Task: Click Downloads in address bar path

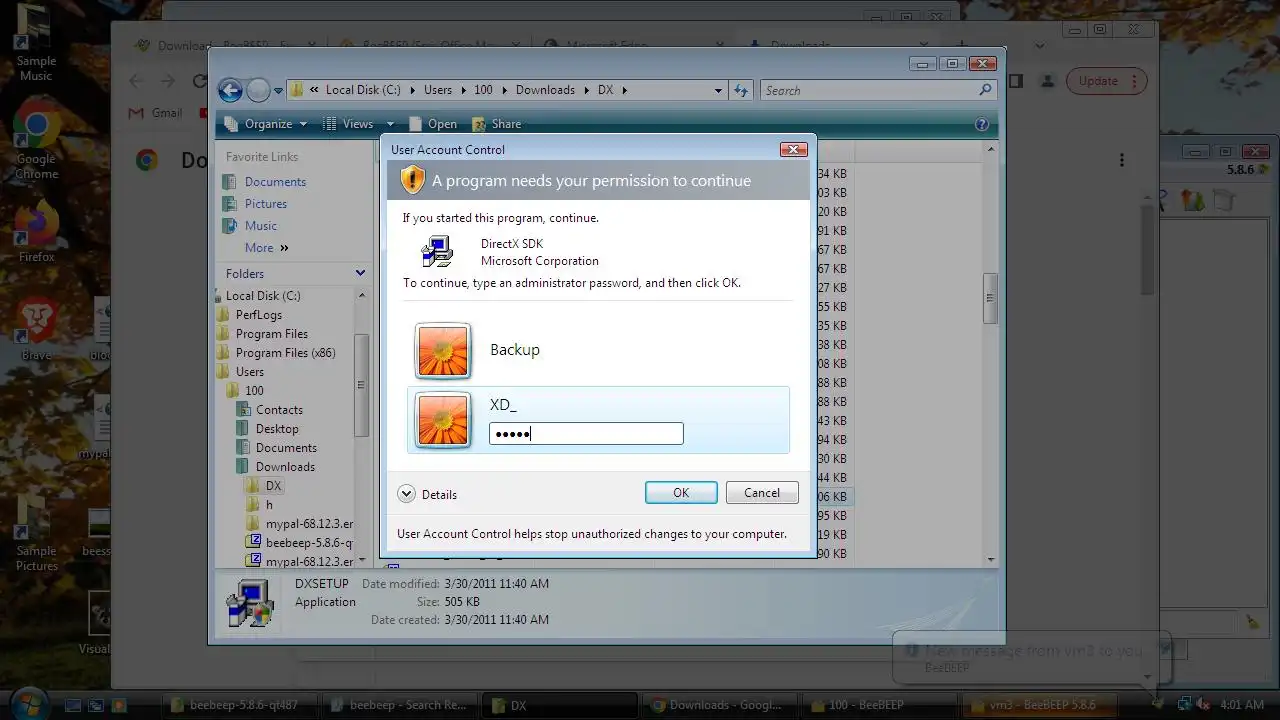Action: 545,90
